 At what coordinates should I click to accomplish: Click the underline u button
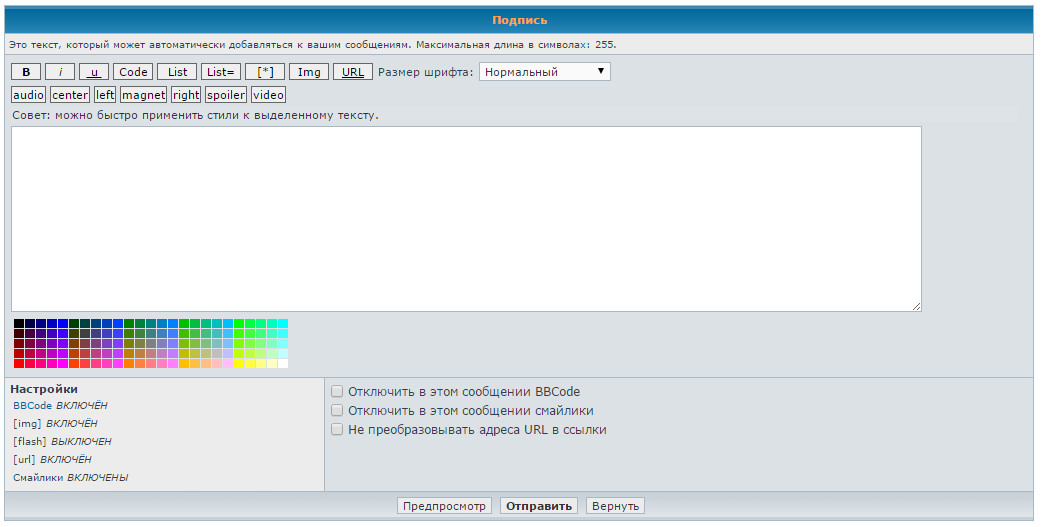point(94,72)
